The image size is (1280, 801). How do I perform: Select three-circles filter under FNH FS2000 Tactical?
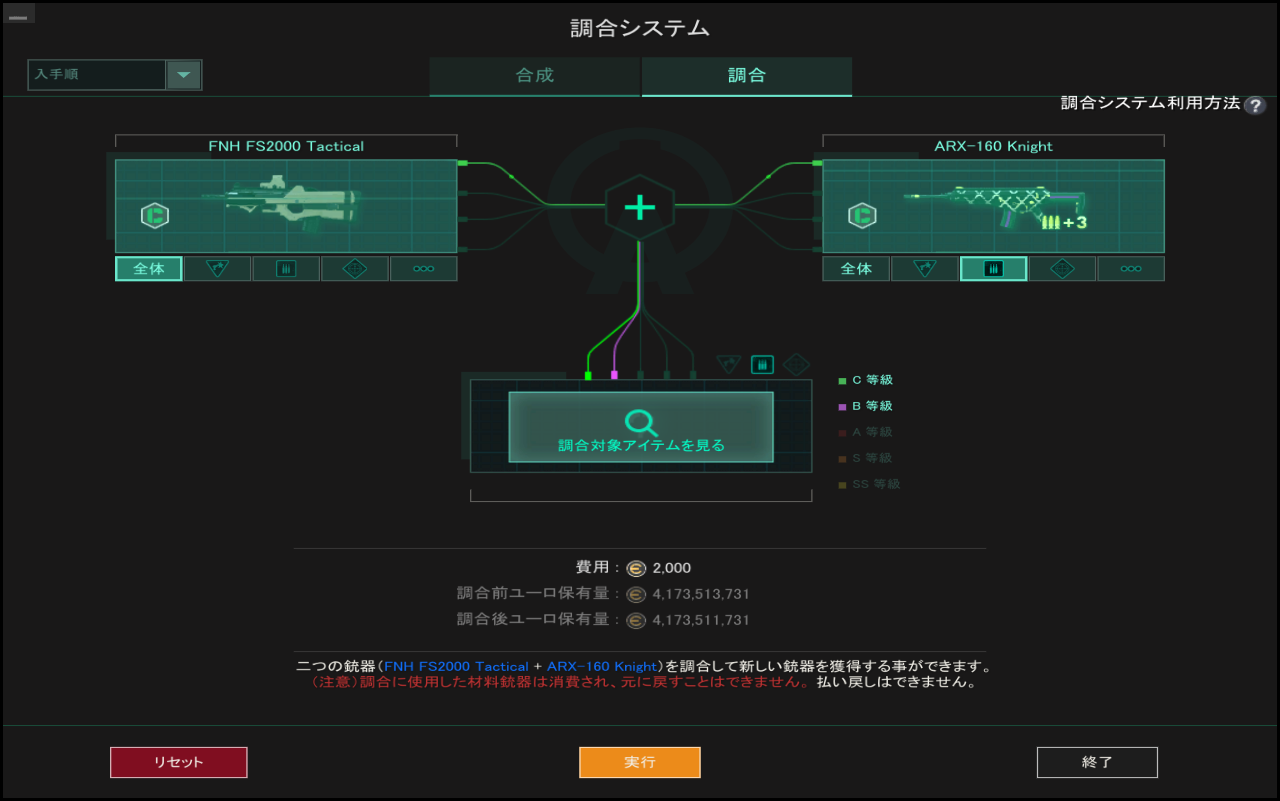(423, 269)
